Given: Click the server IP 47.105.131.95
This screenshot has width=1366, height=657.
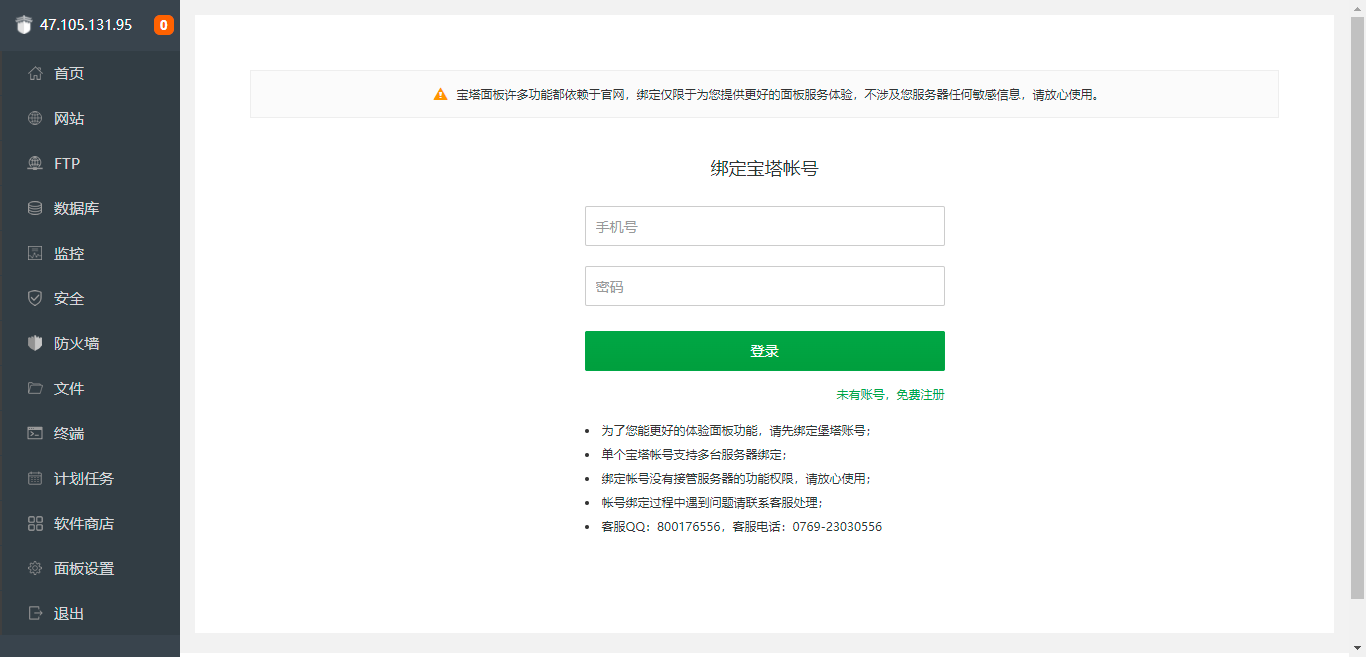Looking at the screenshot, I should (86, 25).
